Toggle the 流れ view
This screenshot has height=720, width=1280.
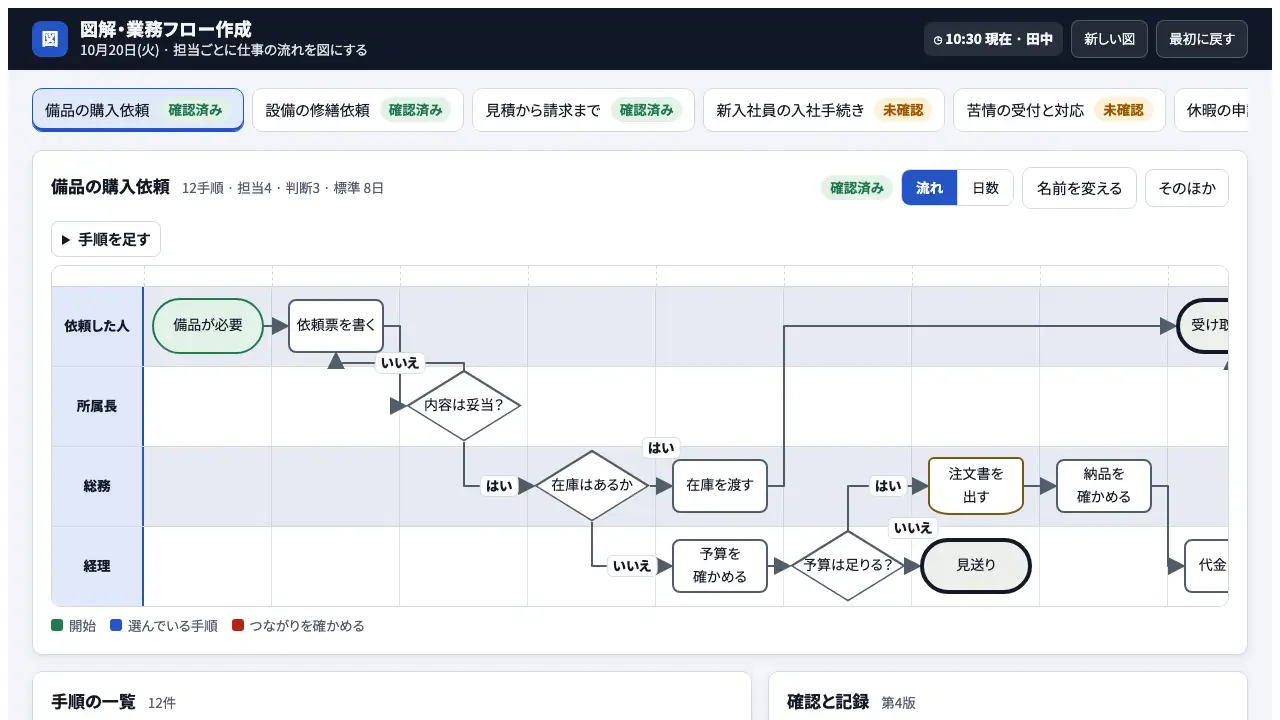[x=930, y=188]
